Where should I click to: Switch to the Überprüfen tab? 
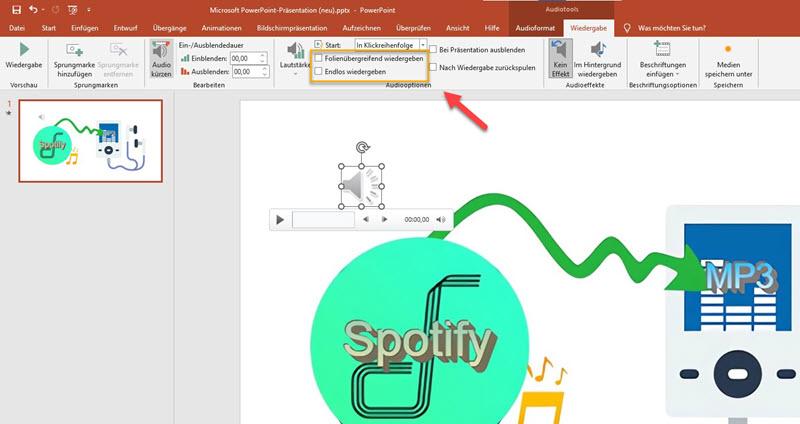tap(413, 28)
